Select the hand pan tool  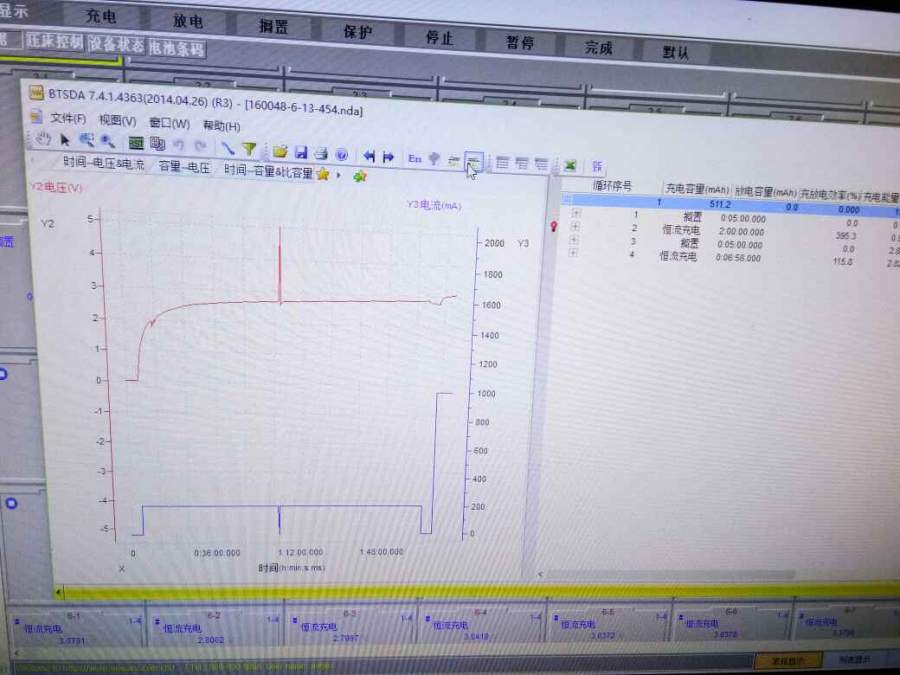tap(44, 139)
